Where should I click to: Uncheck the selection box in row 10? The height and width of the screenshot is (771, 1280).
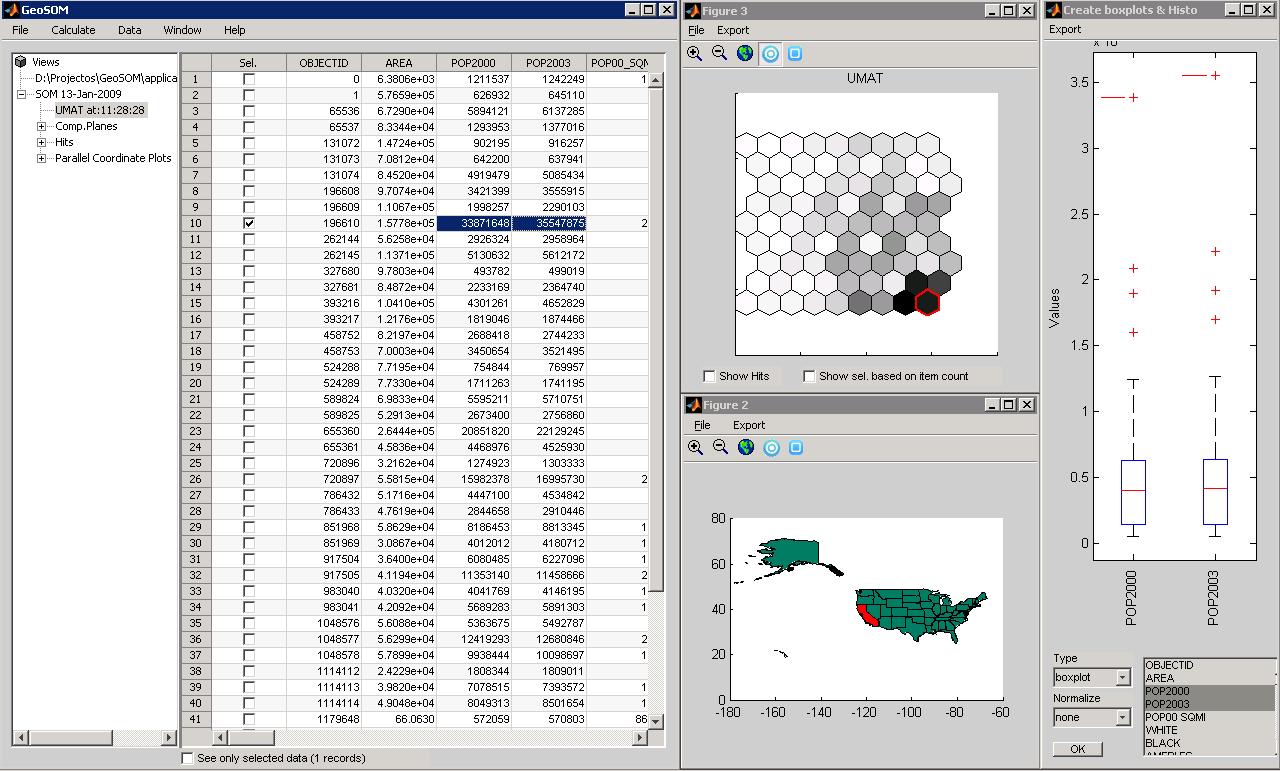click(x=249, y=223)
